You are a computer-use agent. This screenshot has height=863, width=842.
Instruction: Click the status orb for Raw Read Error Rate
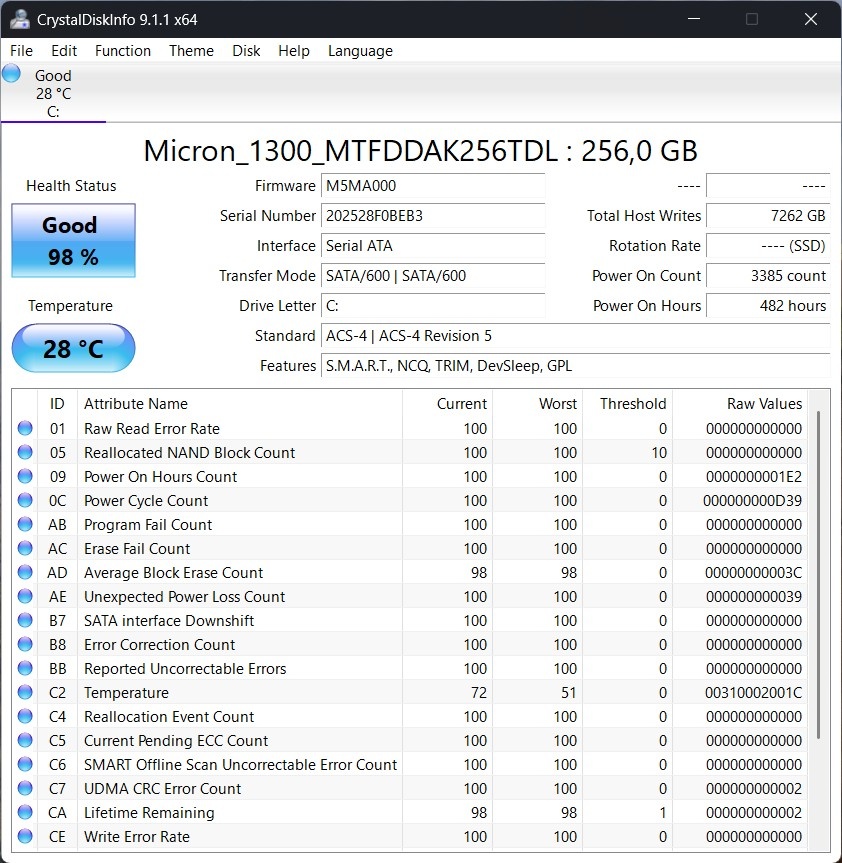tap(25, 429)
